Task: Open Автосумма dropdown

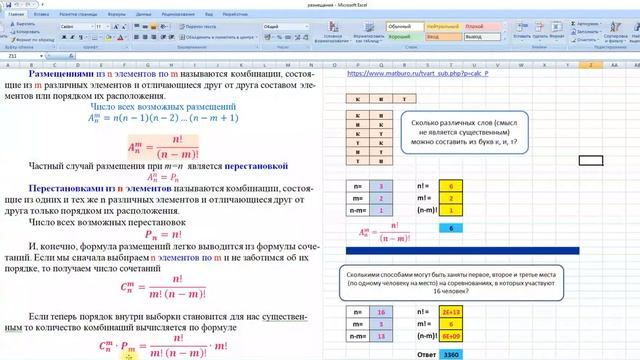Action: coord(586,24)
